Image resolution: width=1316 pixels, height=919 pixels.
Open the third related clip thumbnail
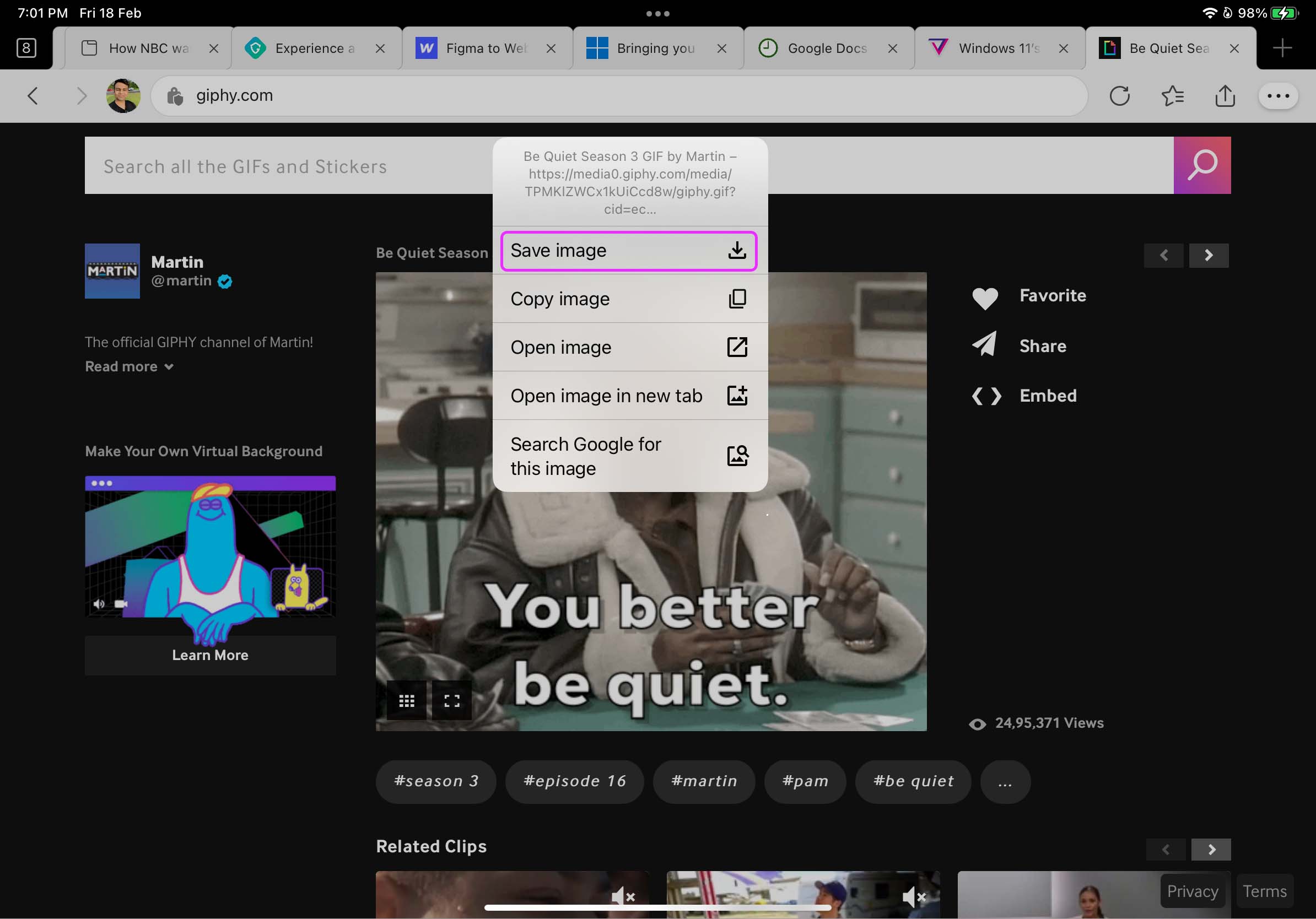tap(1093, 894)
